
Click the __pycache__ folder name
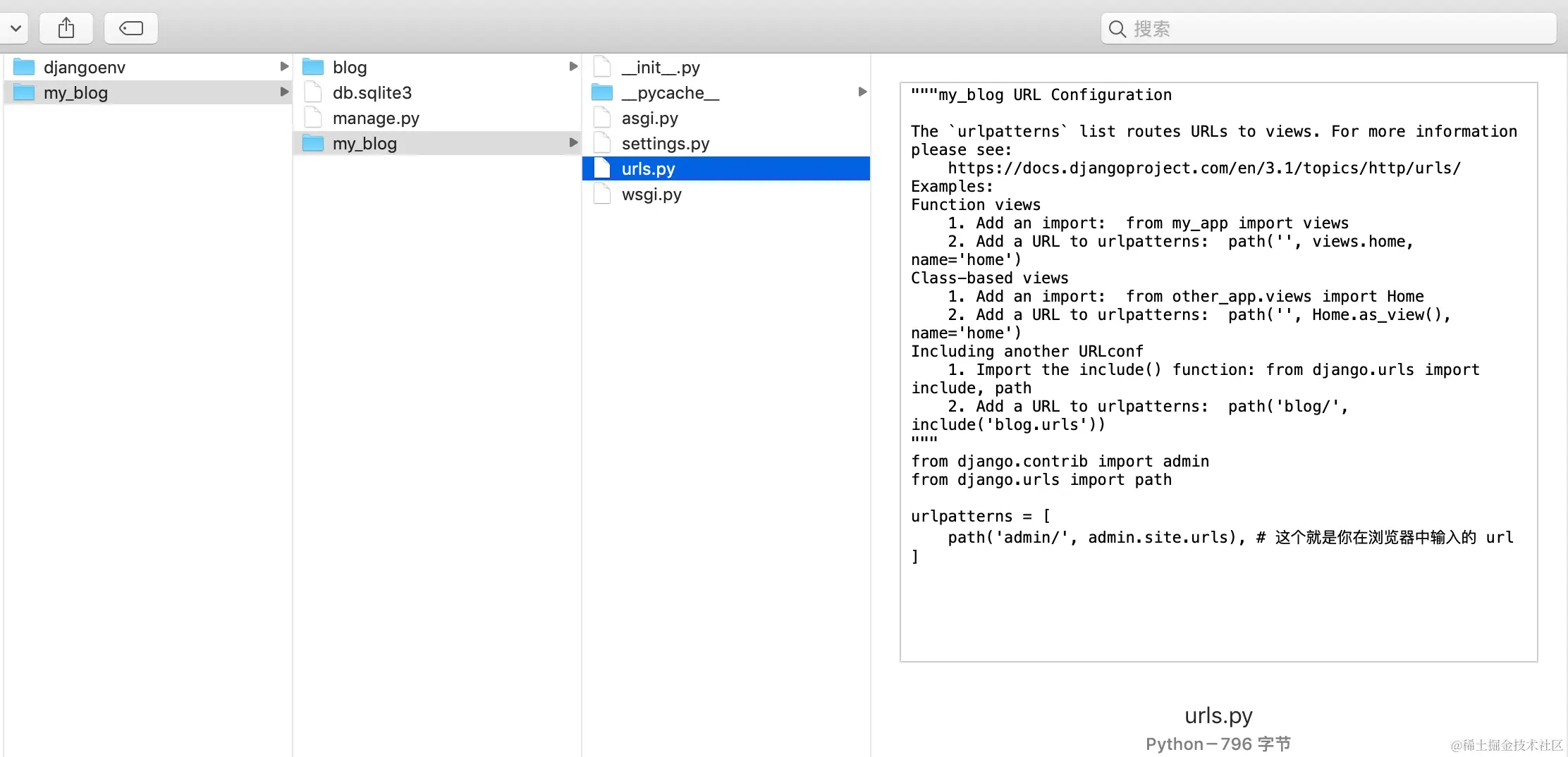[670, 93]
